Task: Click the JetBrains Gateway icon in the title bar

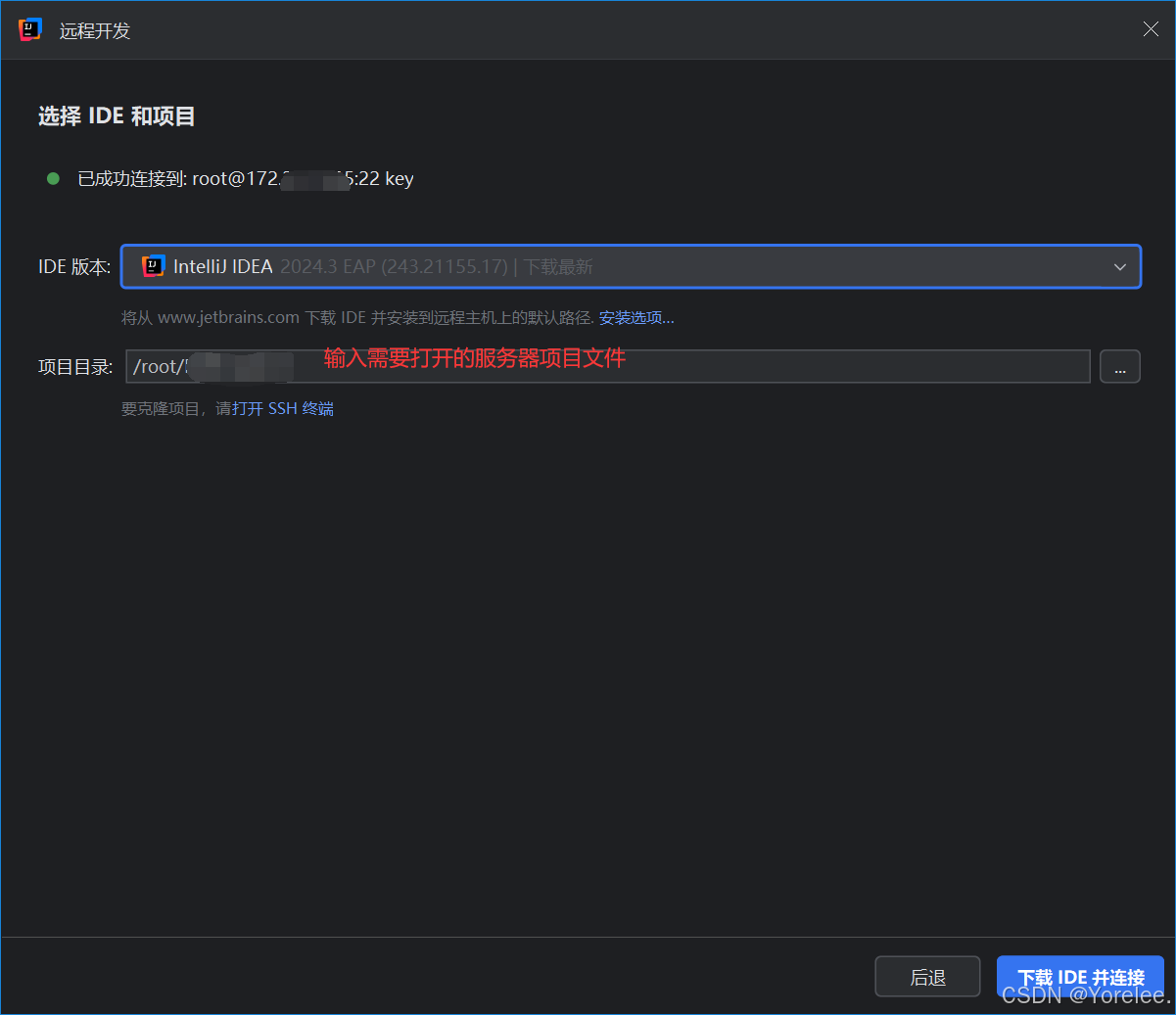Action: point(28,29)
